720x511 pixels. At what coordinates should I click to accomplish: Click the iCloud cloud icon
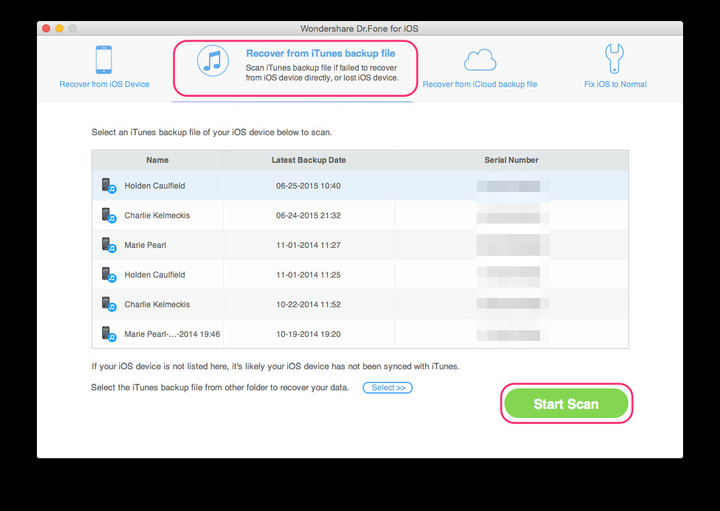pos(480,60)
